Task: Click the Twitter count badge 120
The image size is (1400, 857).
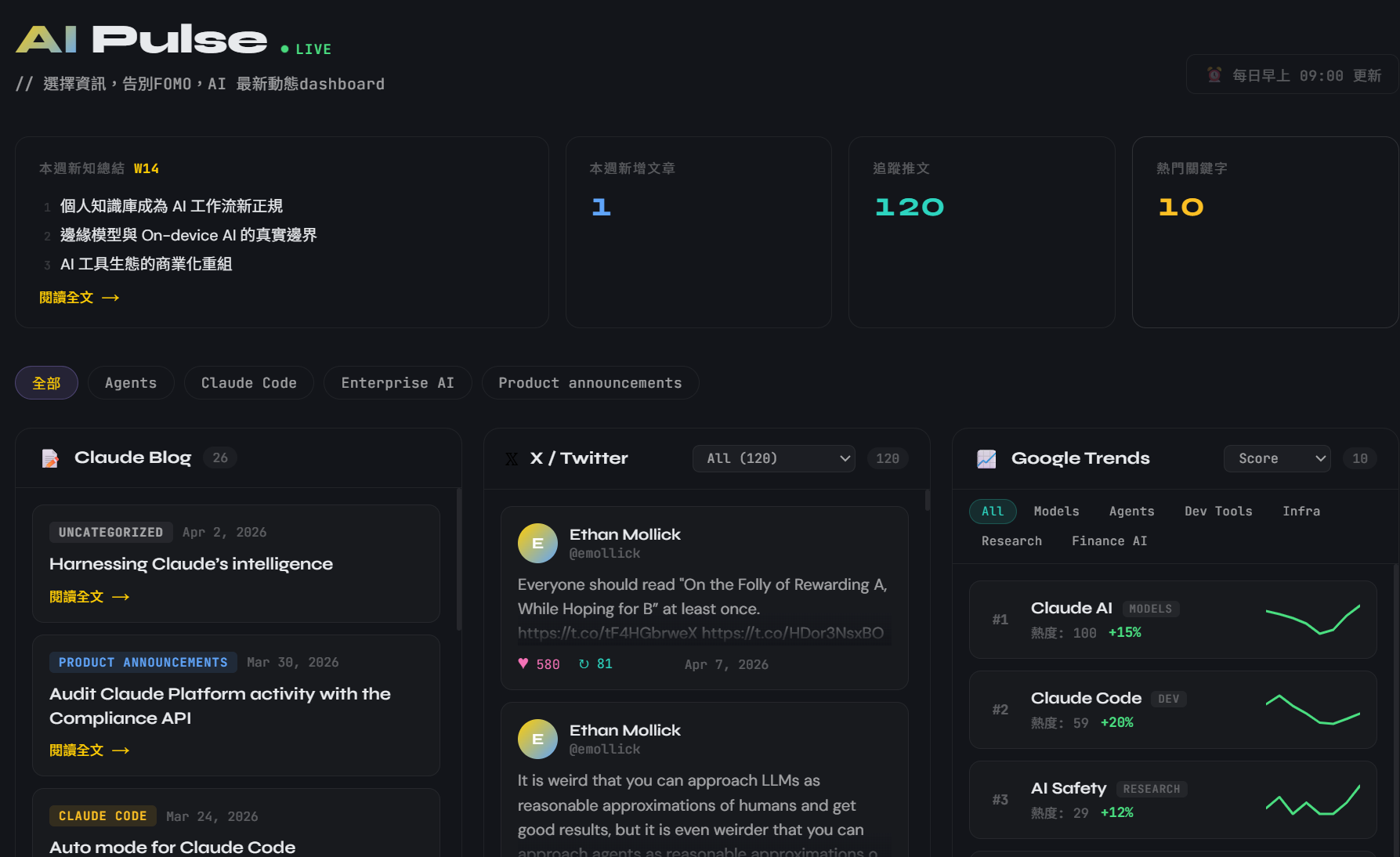Action: click(x=888, y=458)
